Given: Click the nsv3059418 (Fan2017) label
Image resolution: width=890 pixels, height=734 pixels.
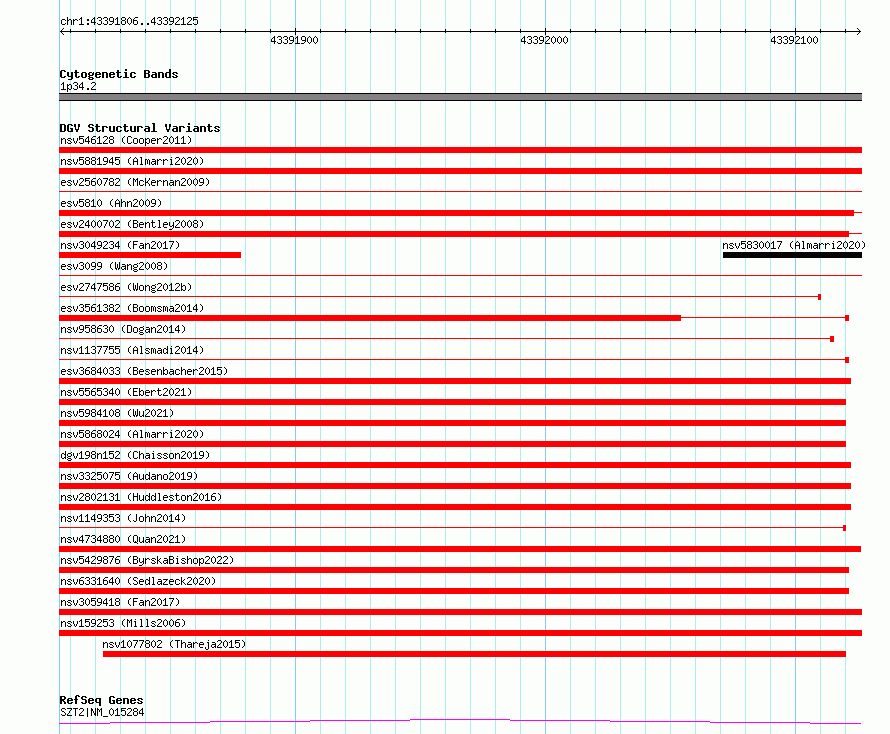Looking at the screenshot, I should tap(120, 602).
